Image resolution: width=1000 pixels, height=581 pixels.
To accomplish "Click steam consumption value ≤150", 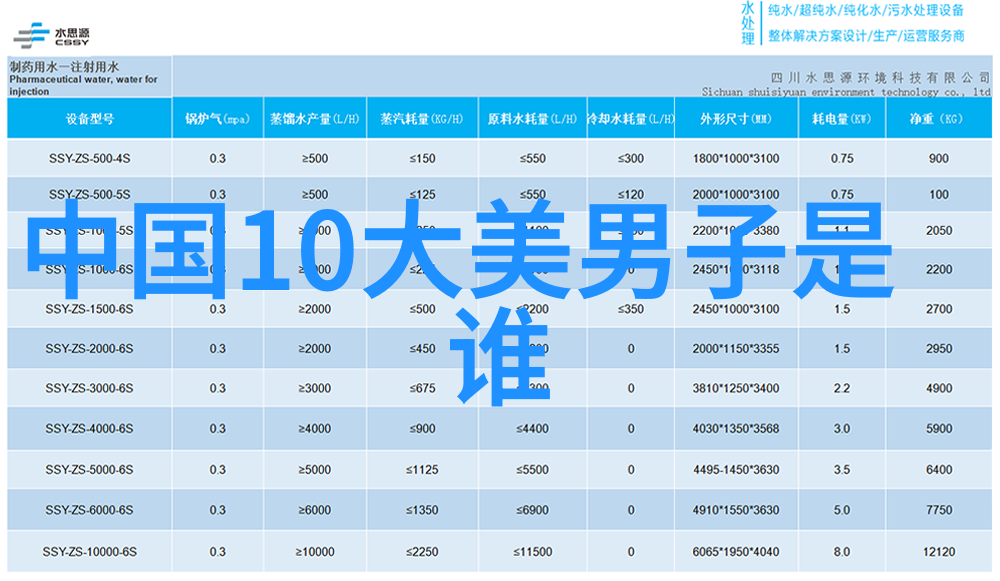I will [x=422, y=159].
